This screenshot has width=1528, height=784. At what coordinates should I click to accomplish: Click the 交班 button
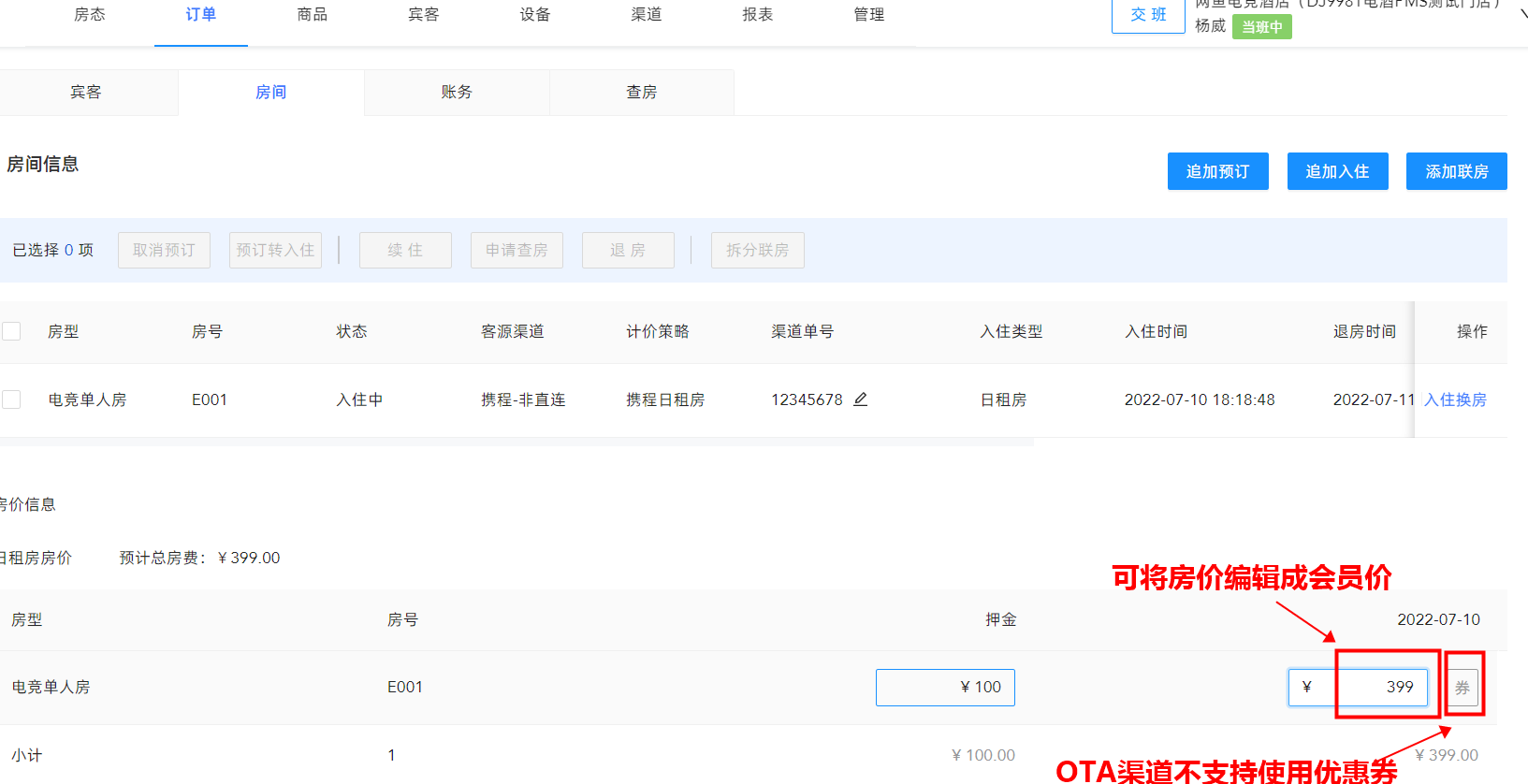(x=1148, y=15)
